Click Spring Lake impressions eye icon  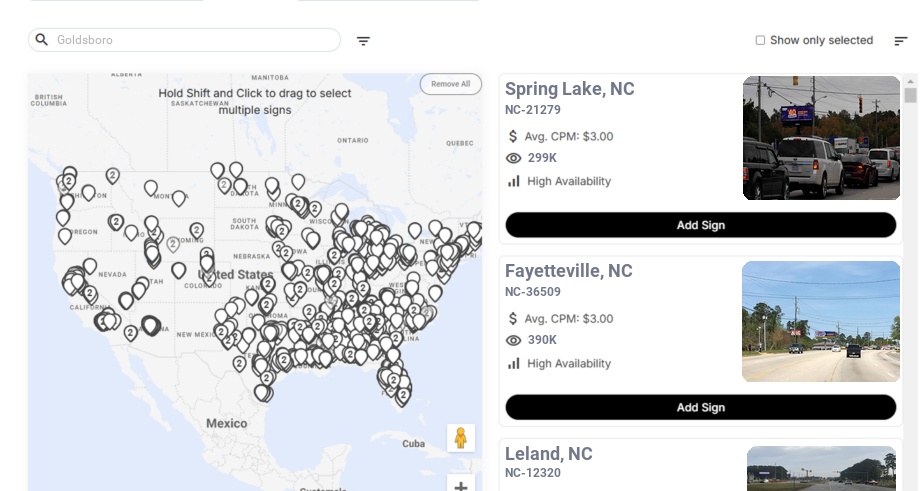[514, 158]
